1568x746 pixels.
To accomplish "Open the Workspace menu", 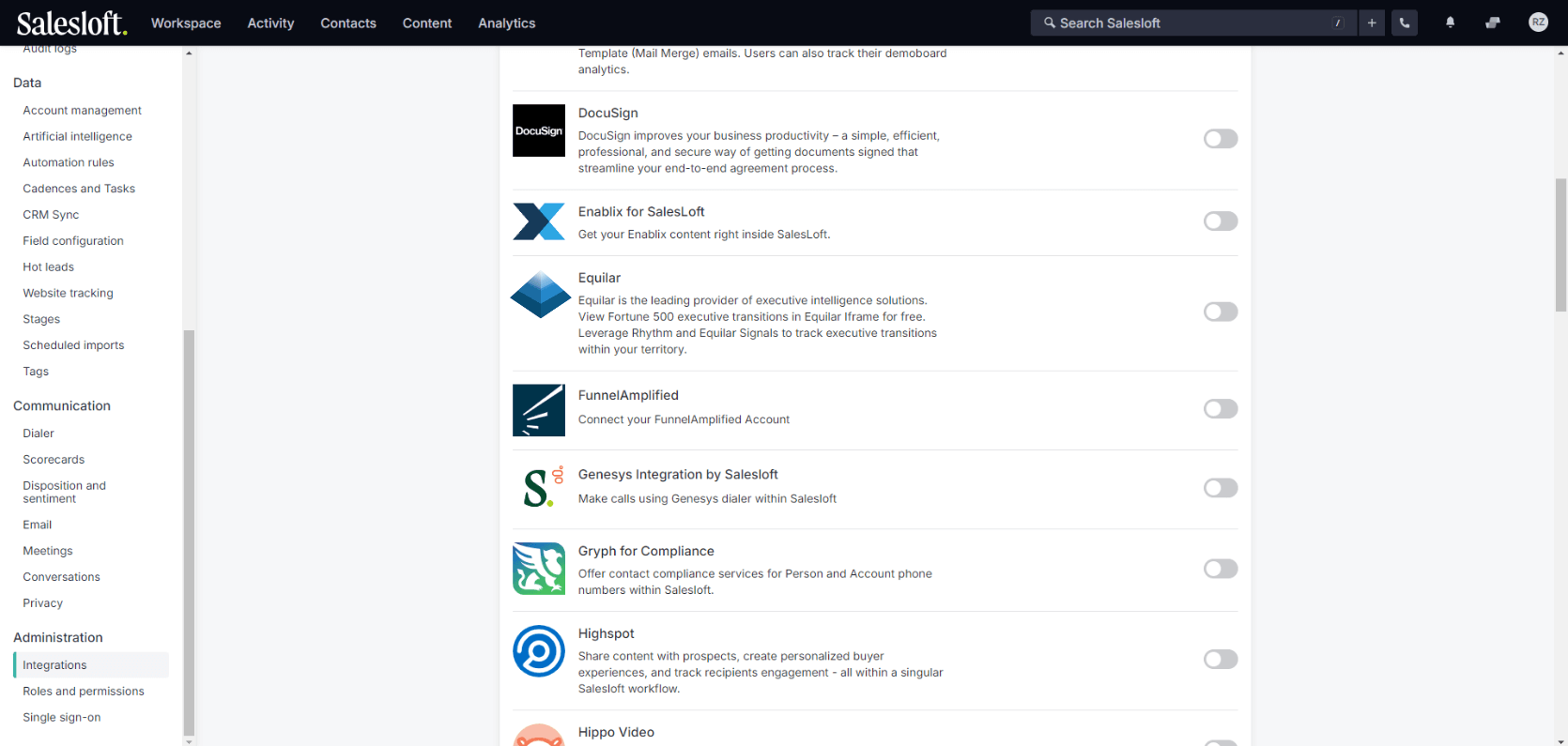I will (x=186, y=23).
